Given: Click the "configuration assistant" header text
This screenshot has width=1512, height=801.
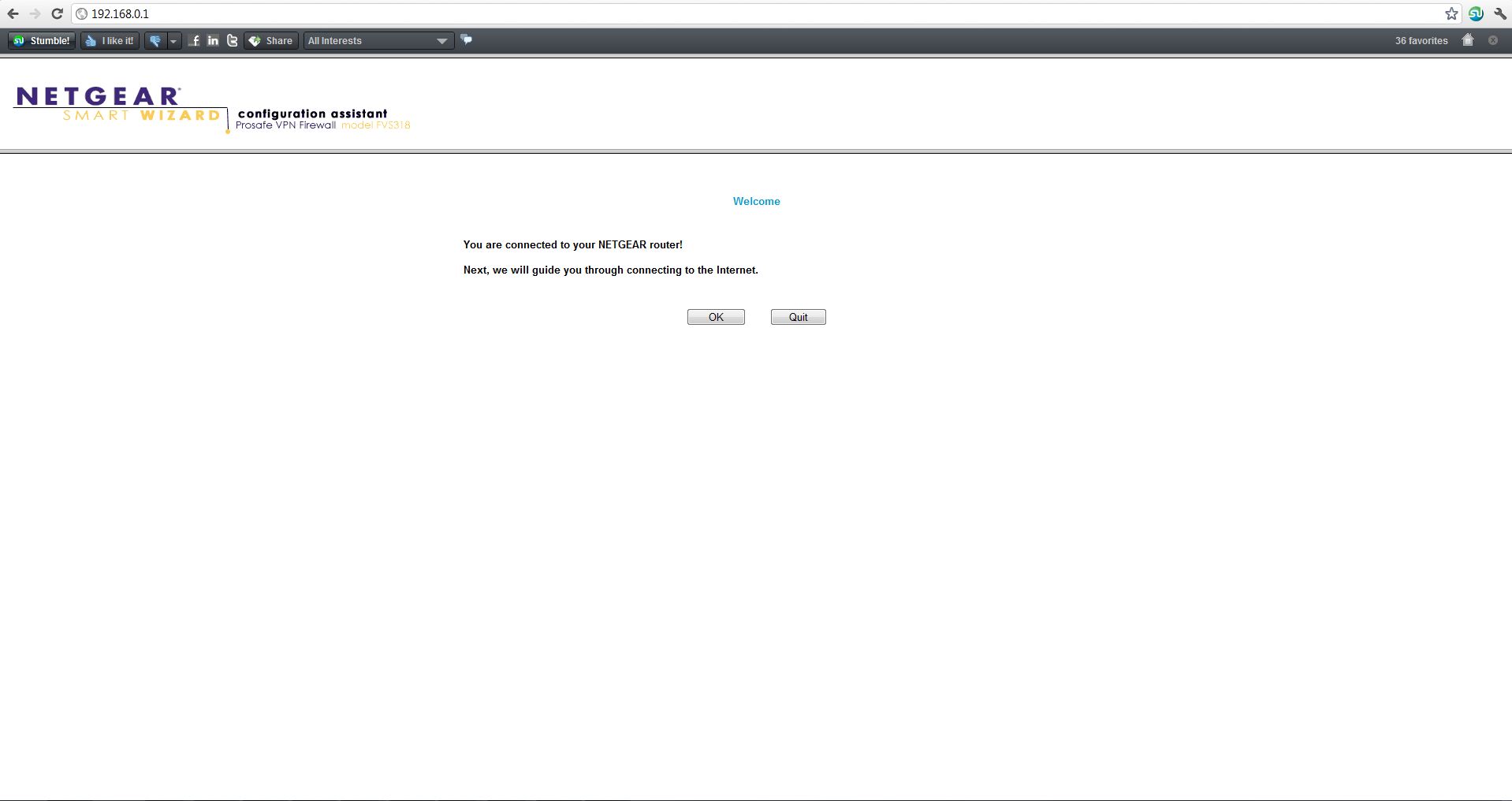Looking at the screenshot, I should coord(312,114).
